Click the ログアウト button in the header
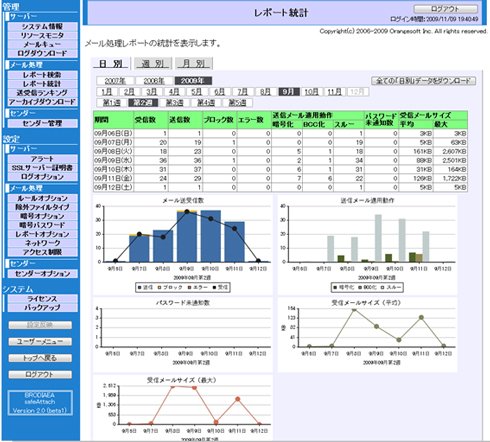490x442 pixels. pos(445,9)
